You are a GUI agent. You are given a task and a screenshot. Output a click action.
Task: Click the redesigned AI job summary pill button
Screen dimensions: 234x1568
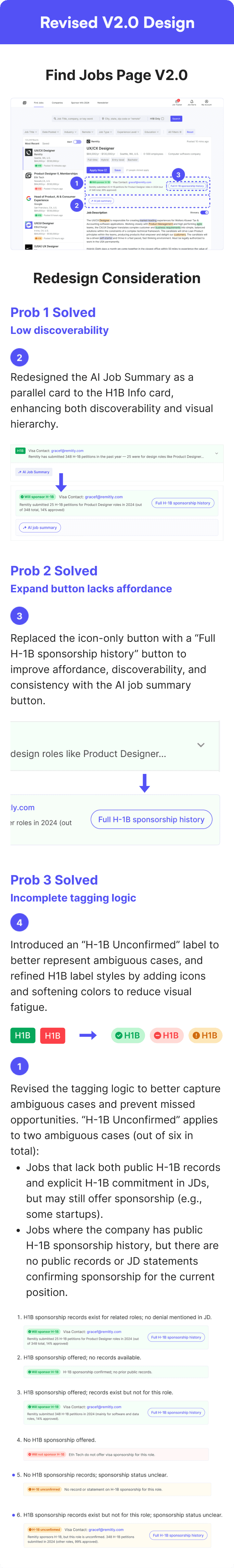pos(40,528)
